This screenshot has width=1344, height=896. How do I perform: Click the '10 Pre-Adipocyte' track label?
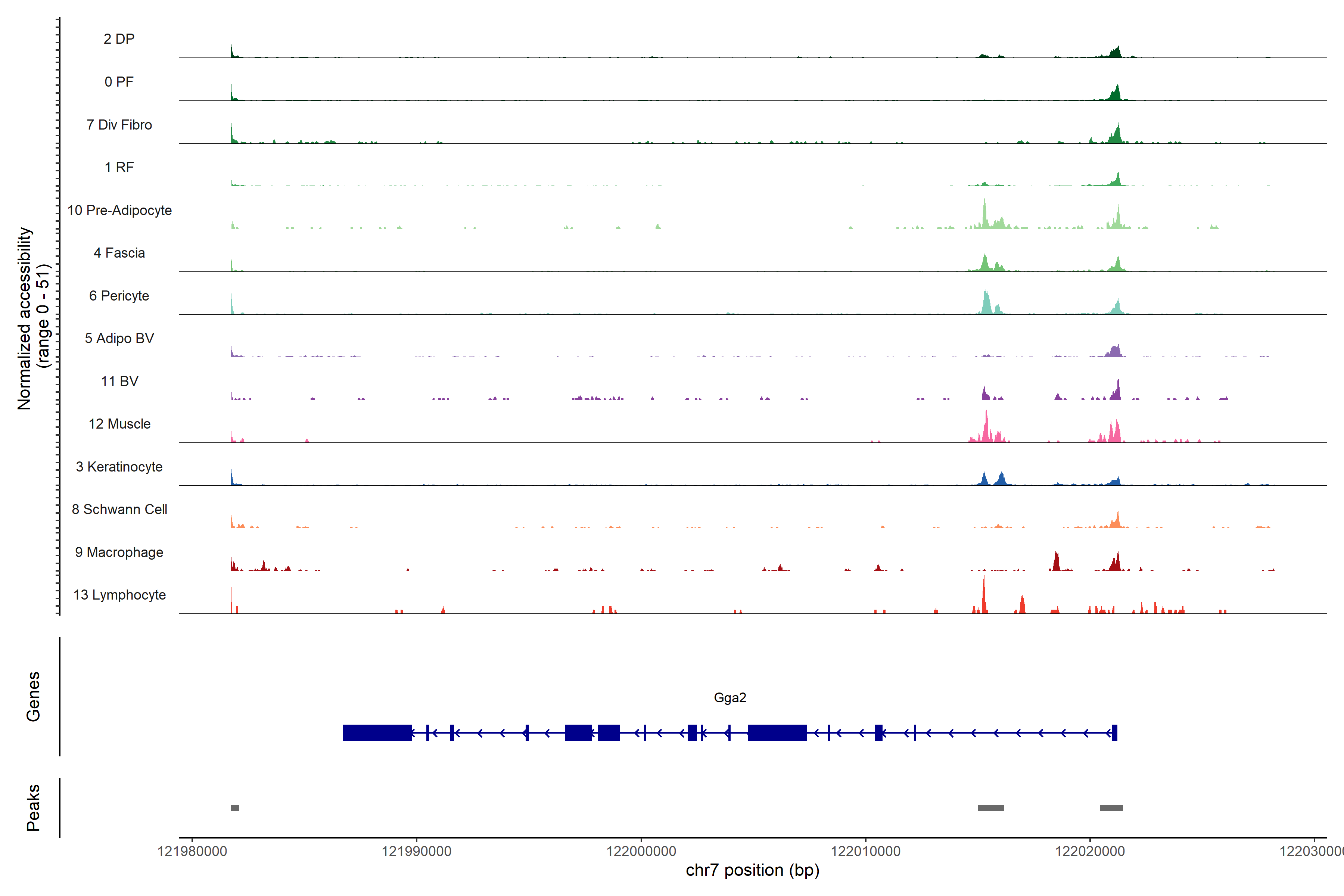pyautogui.click(x=119, y=210)
